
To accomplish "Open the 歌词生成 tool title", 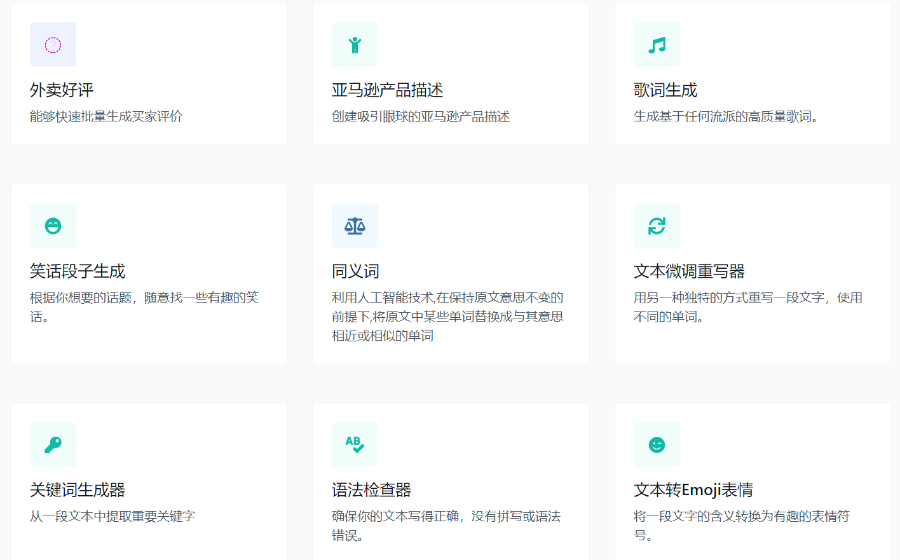I will point(665,90).
